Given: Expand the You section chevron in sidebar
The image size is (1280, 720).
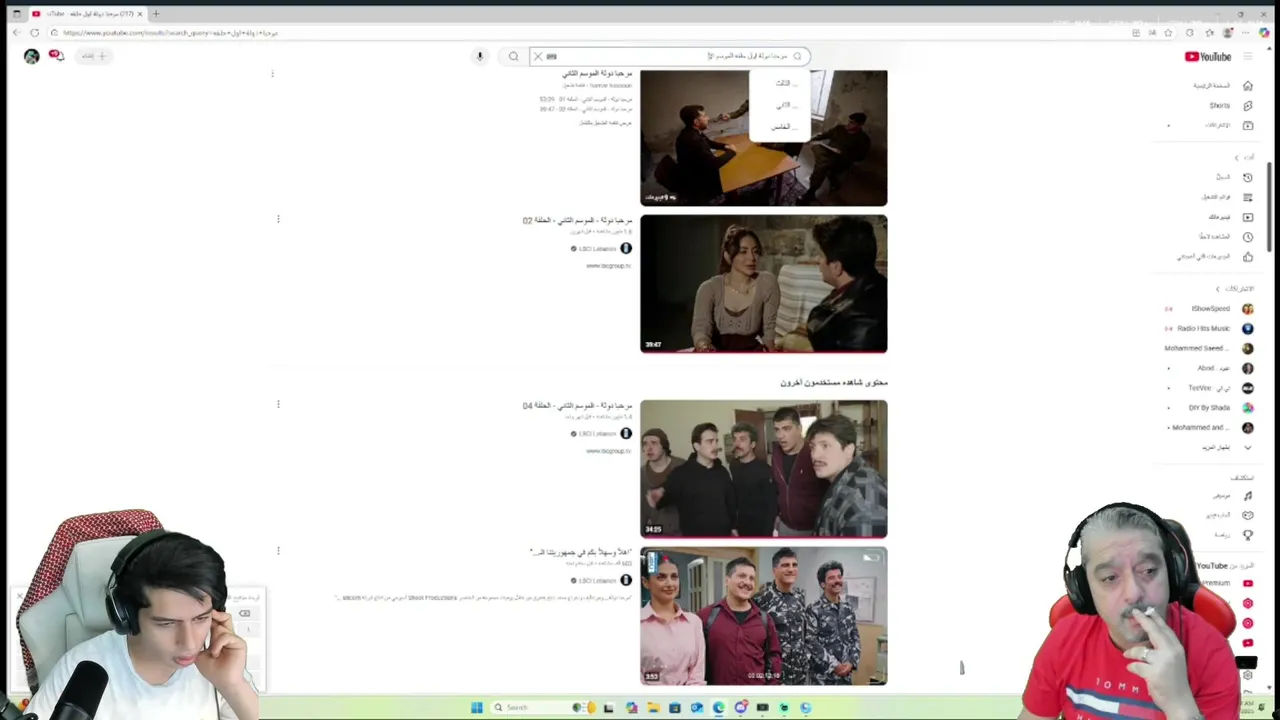Looking at the screenshot, I should click(x=1236, y=158).
